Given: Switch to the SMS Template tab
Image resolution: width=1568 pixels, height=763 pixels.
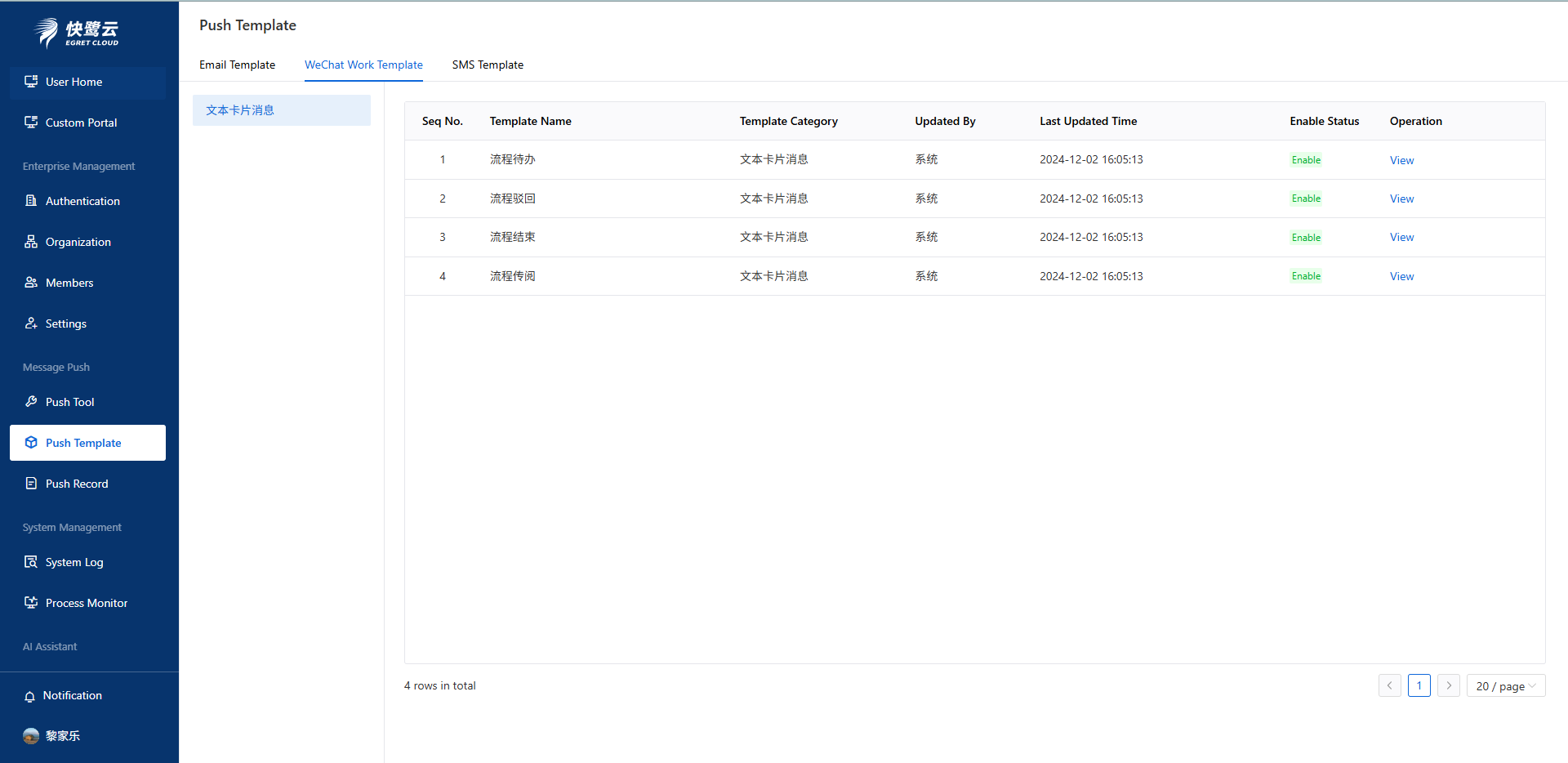Looking at the screenshot, I should pyautogui.click(x=488, y=65).
